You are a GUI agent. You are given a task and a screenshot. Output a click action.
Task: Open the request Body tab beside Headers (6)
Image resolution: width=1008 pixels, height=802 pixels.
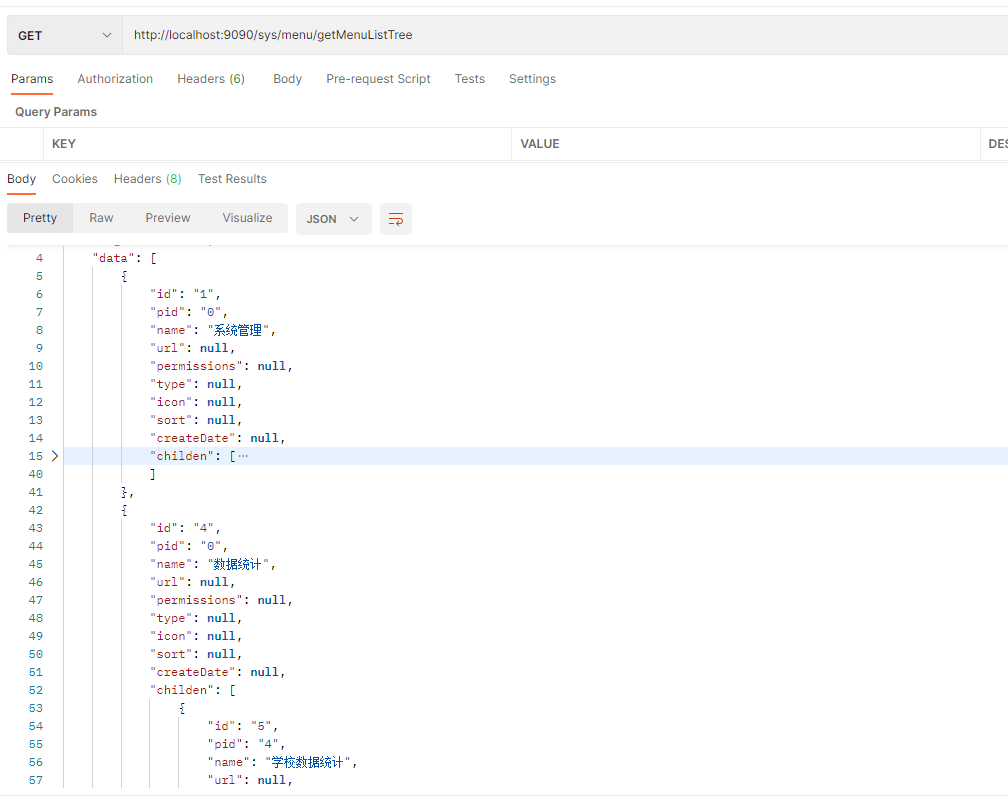click(287, 79)
